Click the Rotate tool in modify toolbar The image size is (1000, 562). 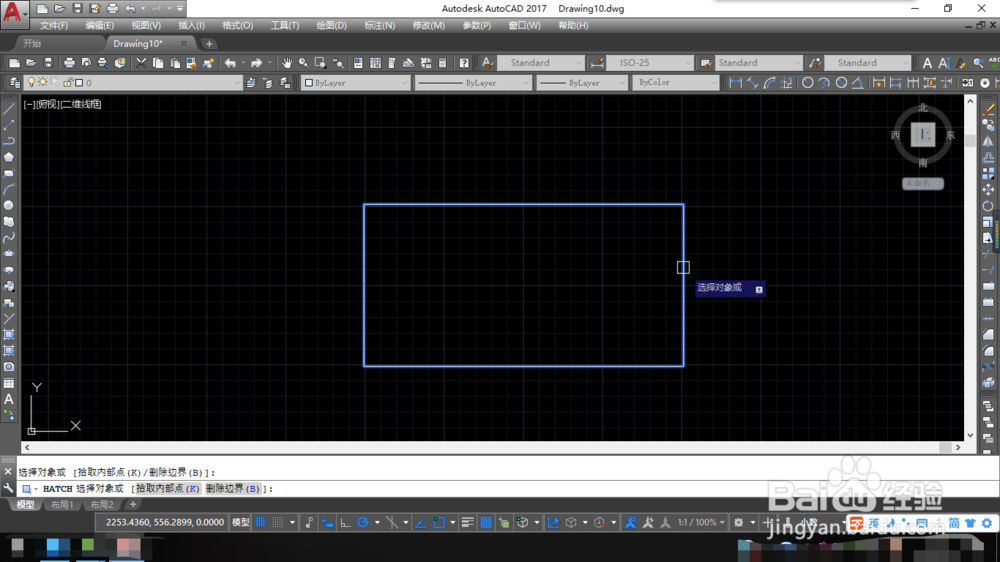click(x=989, y=205)
